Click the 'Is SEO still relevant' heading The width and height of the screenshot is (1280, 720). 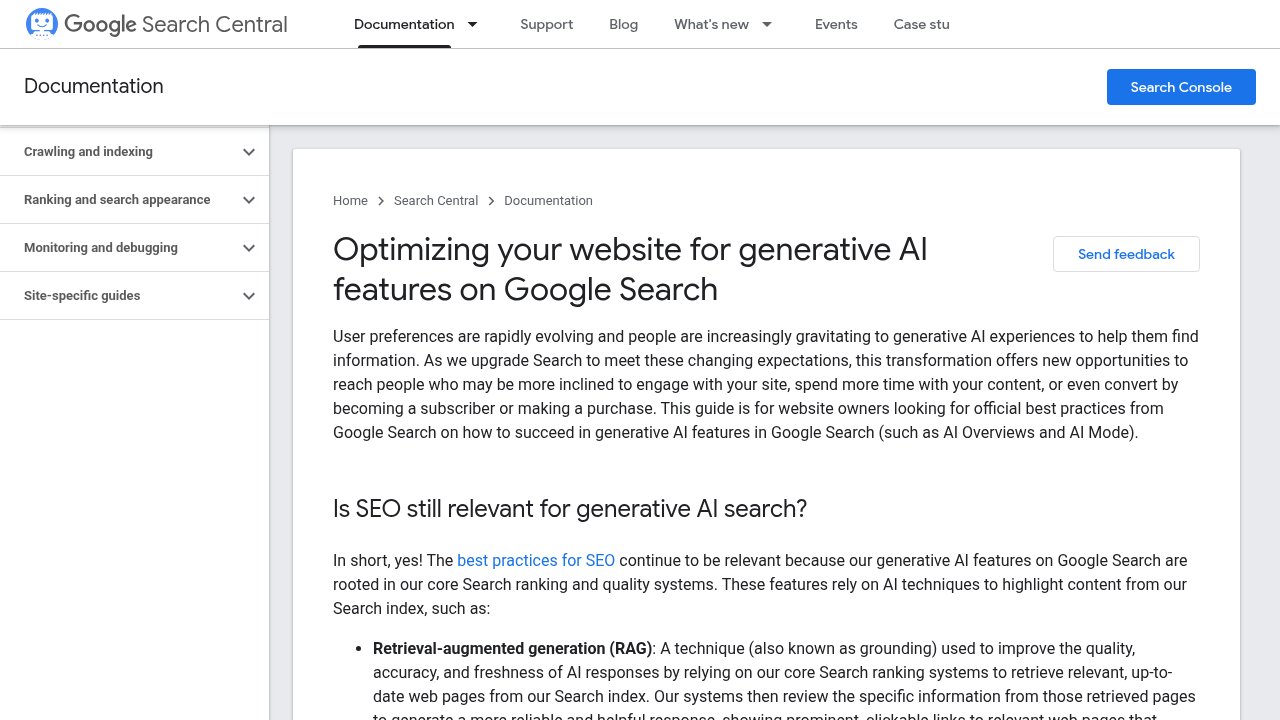click(570, 508)
